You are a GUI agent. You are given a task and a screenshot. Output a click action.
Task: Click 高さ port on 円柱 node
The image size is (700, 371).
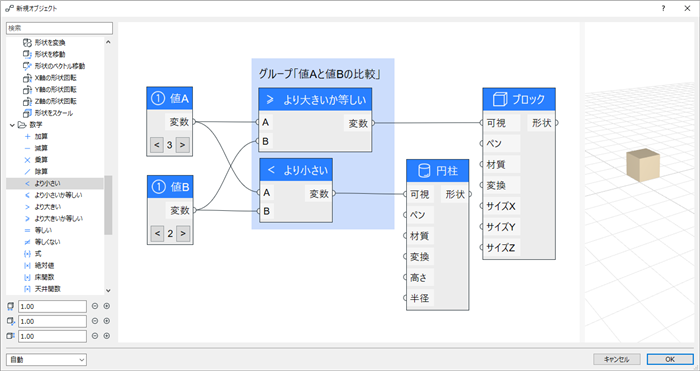(x=405, y=277)
